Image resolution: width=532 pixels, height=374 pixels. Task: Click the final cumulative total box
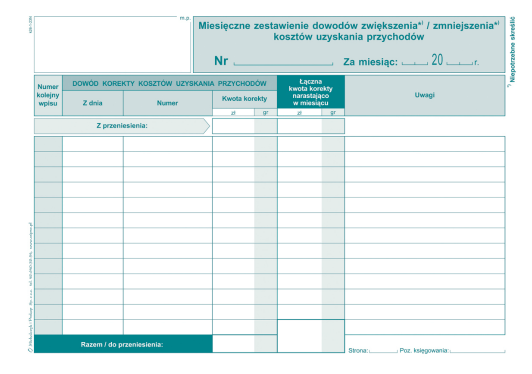click(311, 336)
